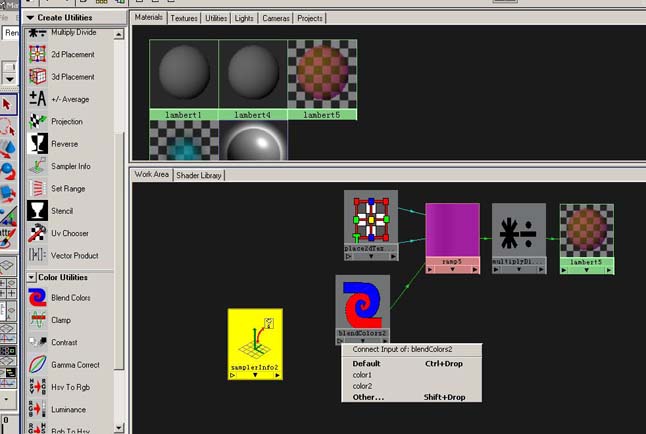The image size is (646, 434).
Task: Open place2dTexture node output arrow
Action: [393, 256]
